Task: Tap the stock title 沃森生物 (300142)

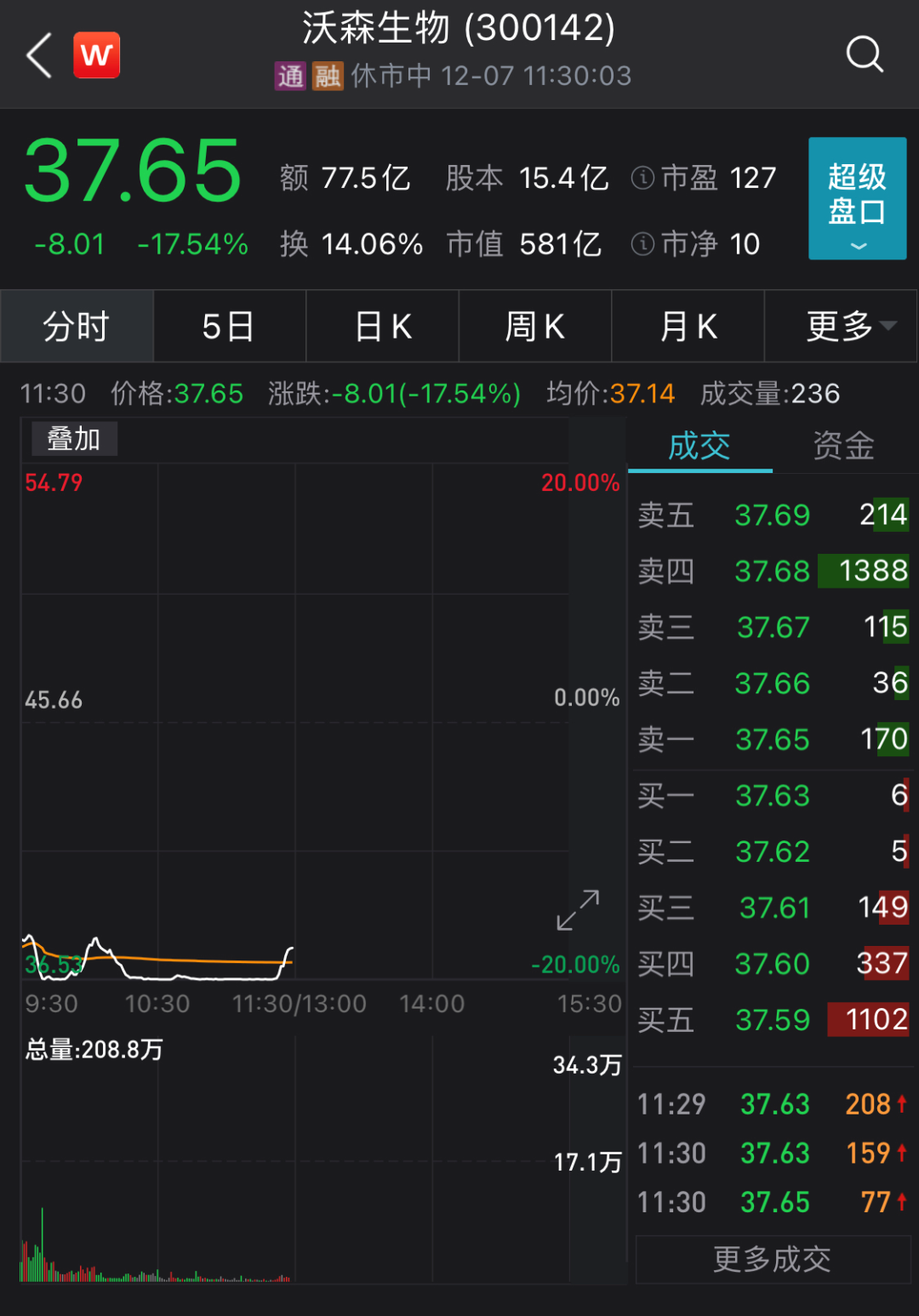Action: 459,27
